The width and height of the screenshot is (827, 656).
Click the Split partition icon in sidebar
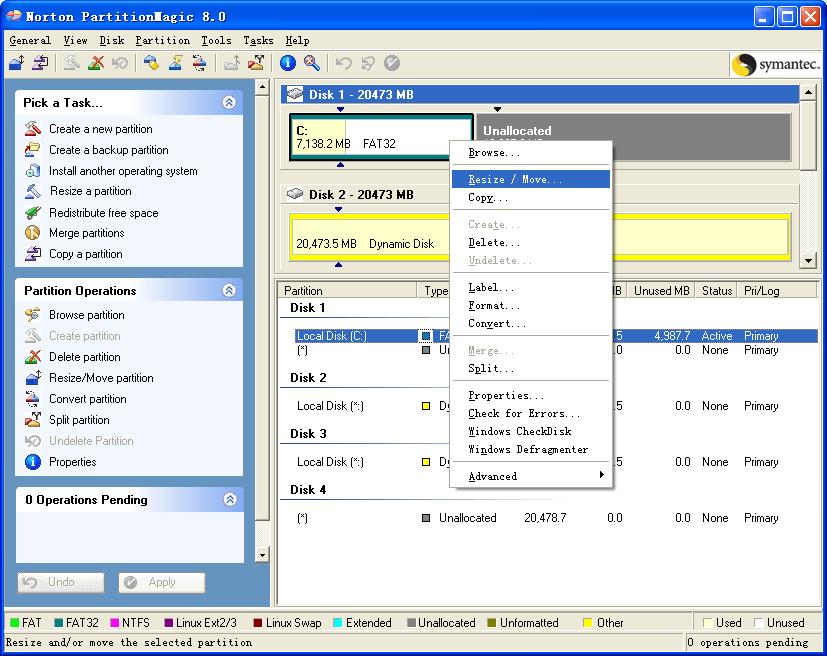pyautogui.click(x=32, y=420)
